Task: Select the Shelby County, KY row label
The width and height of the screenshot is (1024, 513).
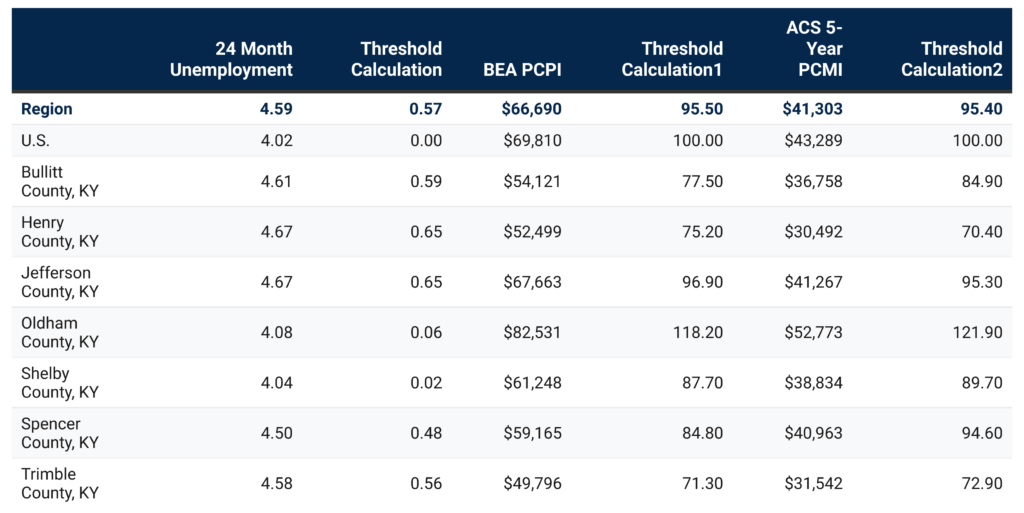Action: pyautogui.click(x=59, y=383)
